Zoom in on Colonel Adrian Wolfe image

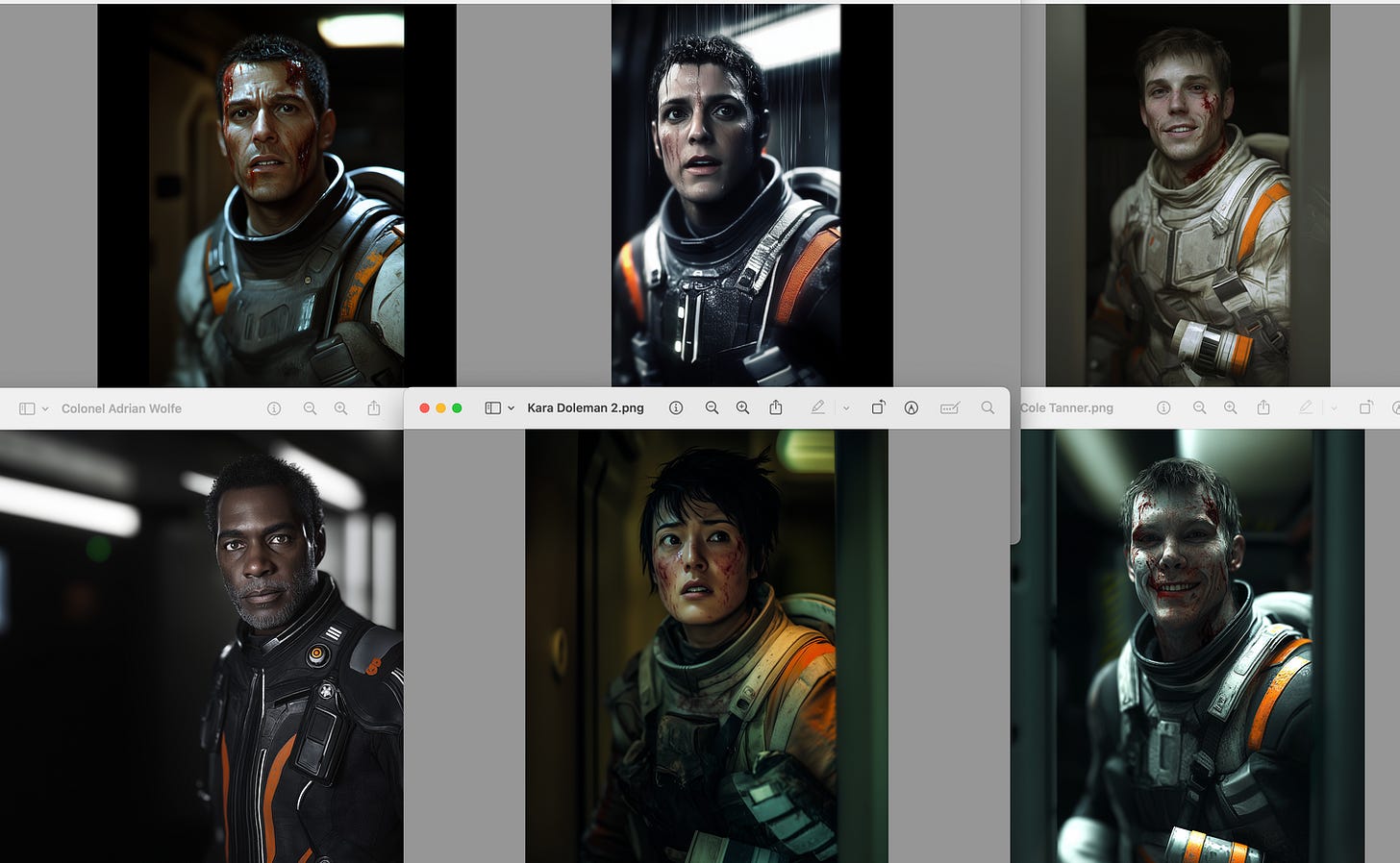[x=340, y=409]
